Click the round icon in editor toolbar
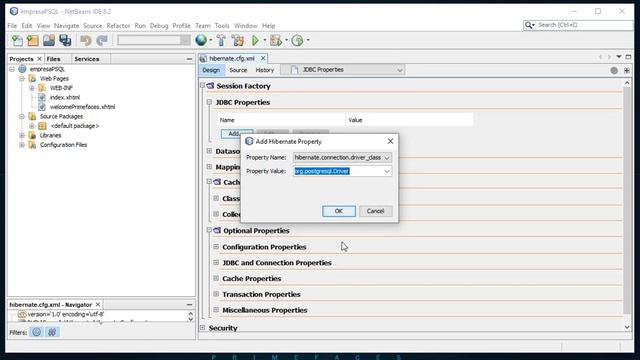The height and width of the screenshot is (360, 640). pos(614,70)
